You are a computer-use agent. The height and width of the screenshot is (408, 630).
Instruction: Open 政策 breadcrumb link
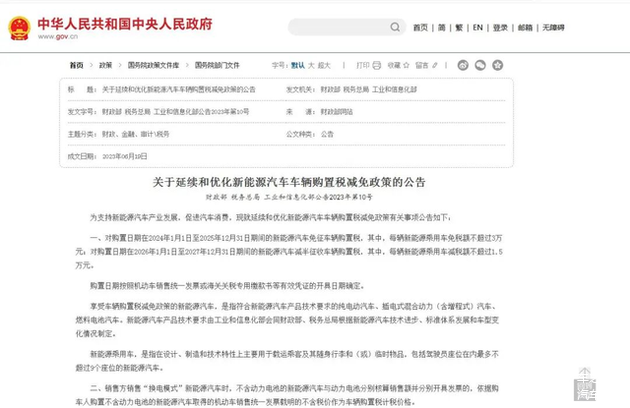click(x=105, y=65)
